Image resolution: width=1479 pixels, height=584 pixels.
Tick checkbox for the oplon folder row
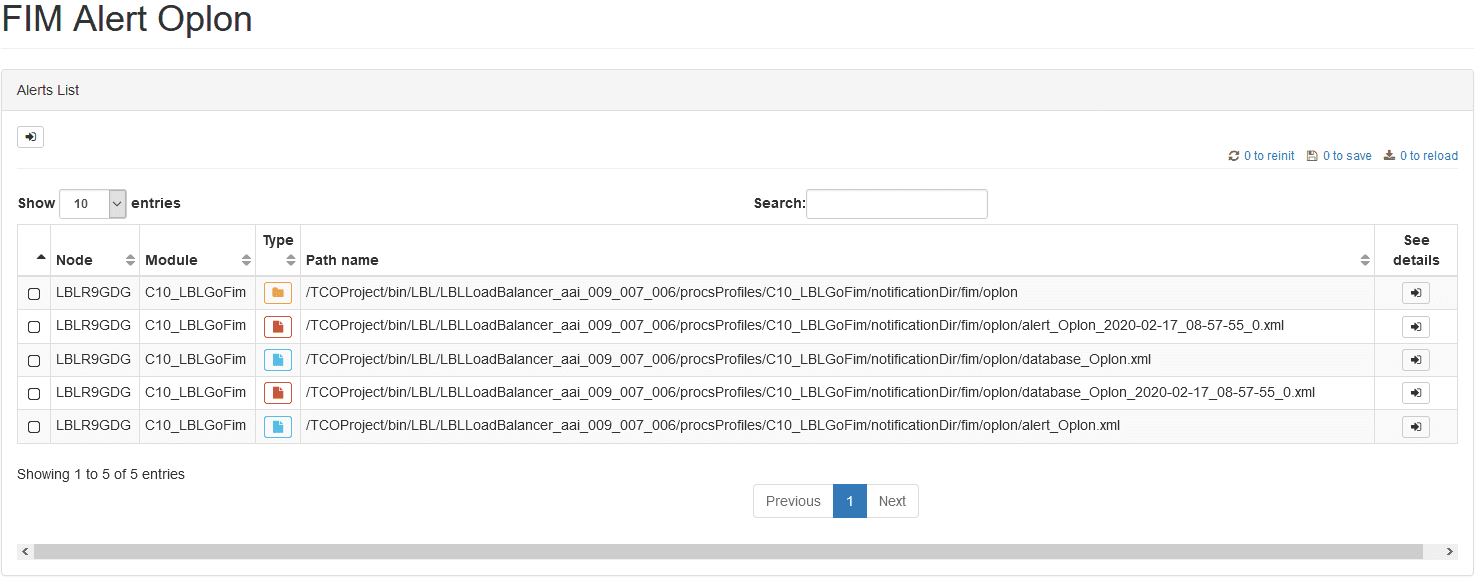34,294
